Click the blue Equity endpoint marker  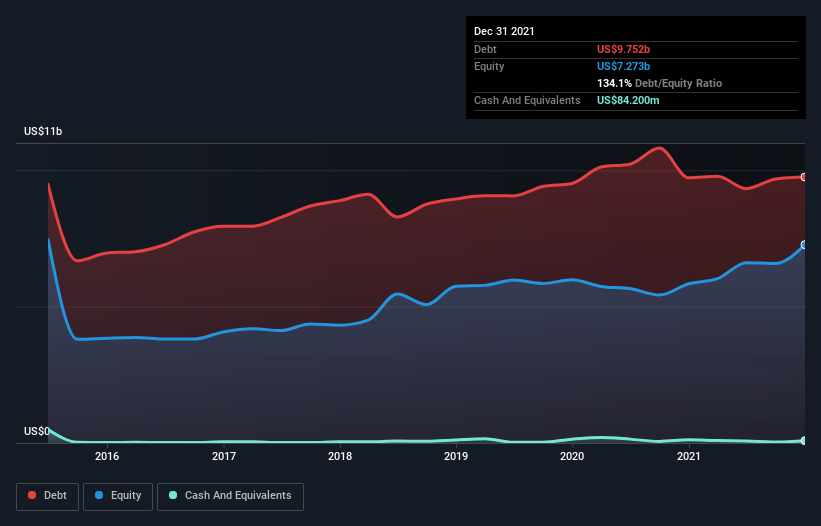(x=804, y=245)
